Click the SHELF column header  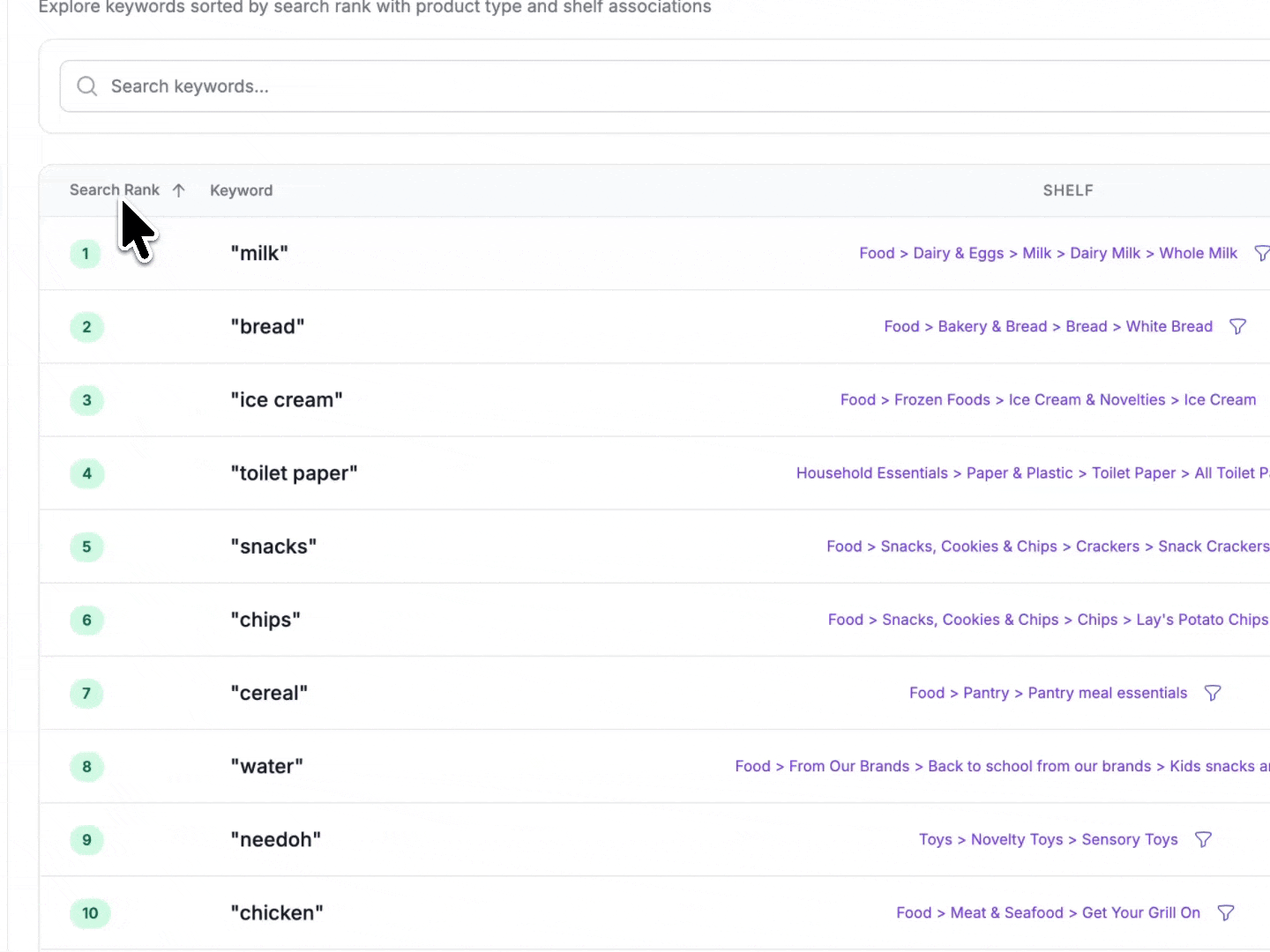tap(1068, 190)
